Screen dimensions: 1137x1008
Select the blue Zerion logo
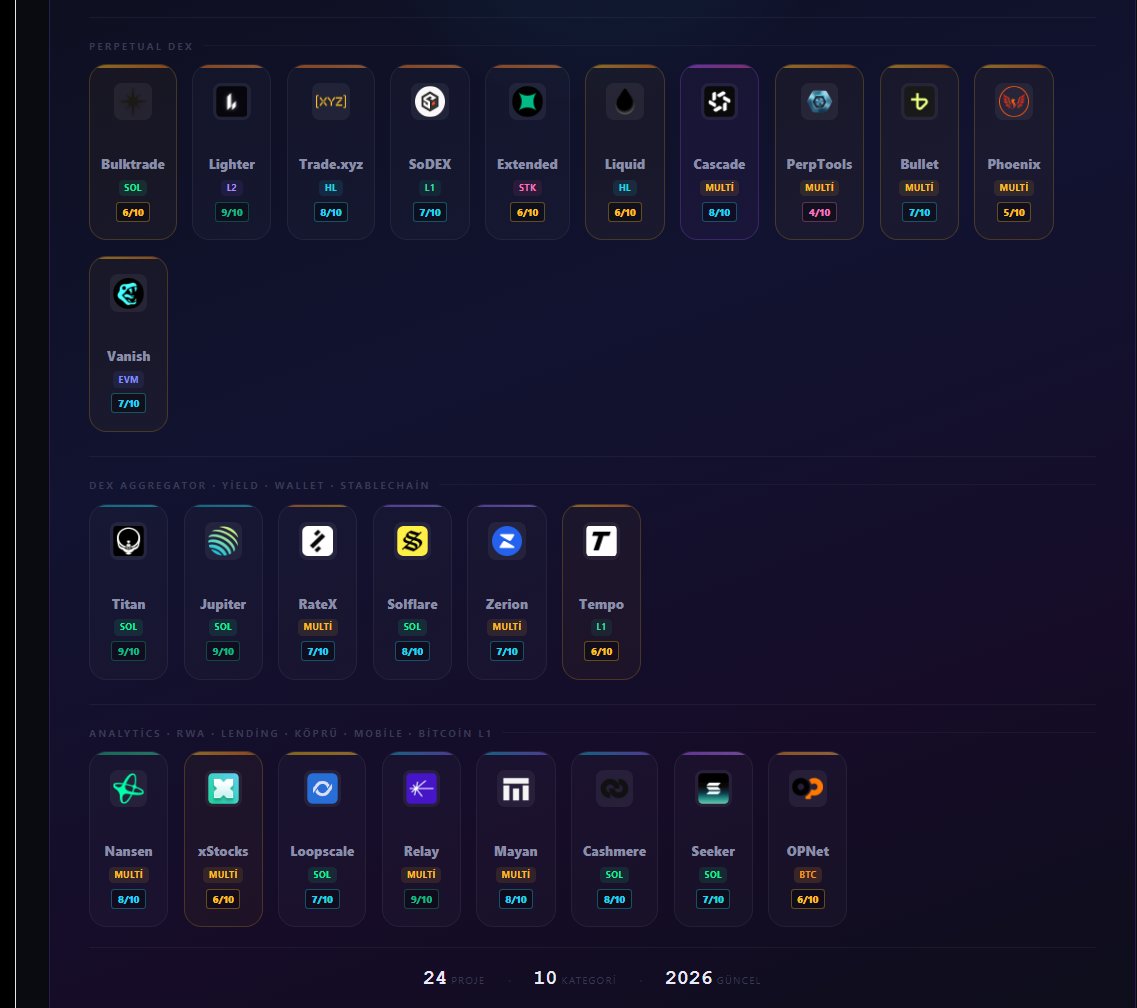(507, 541)
